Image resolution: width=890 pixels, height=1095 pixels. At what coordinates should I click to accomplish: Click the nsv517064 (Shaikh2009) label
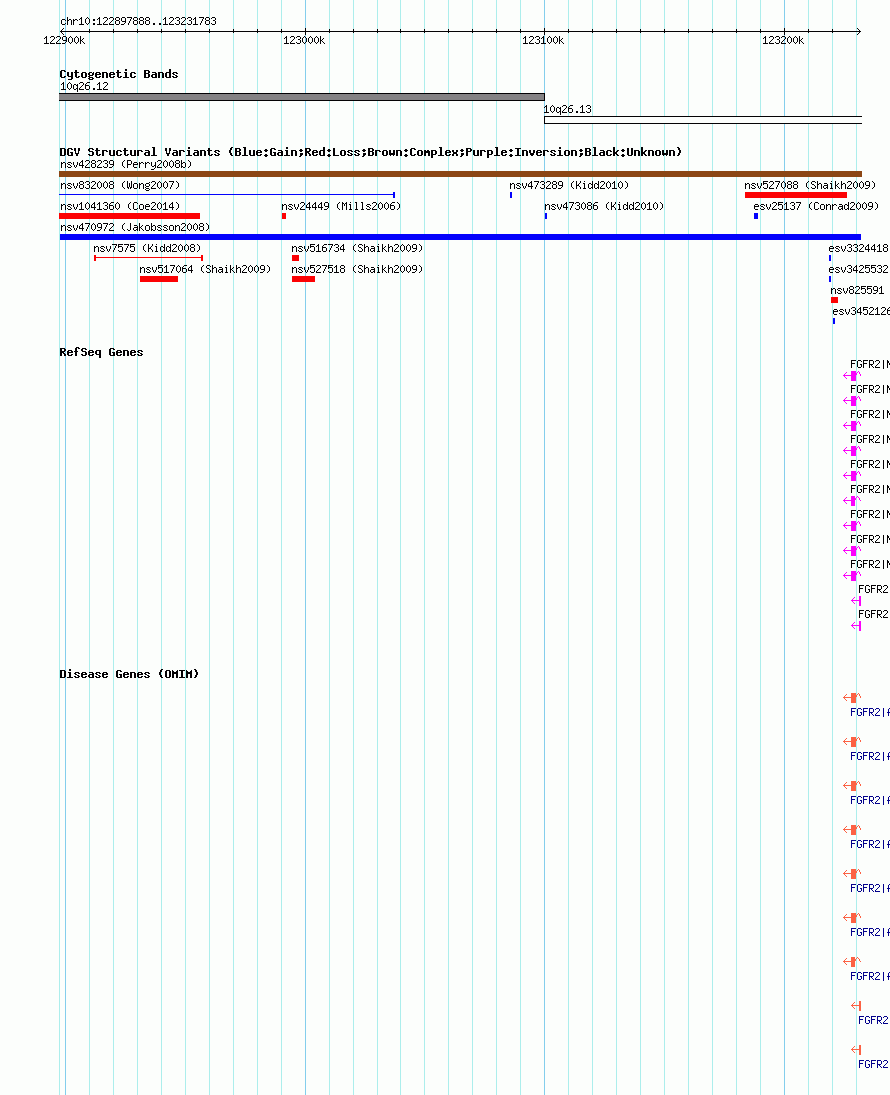click(x=205, y=269)
